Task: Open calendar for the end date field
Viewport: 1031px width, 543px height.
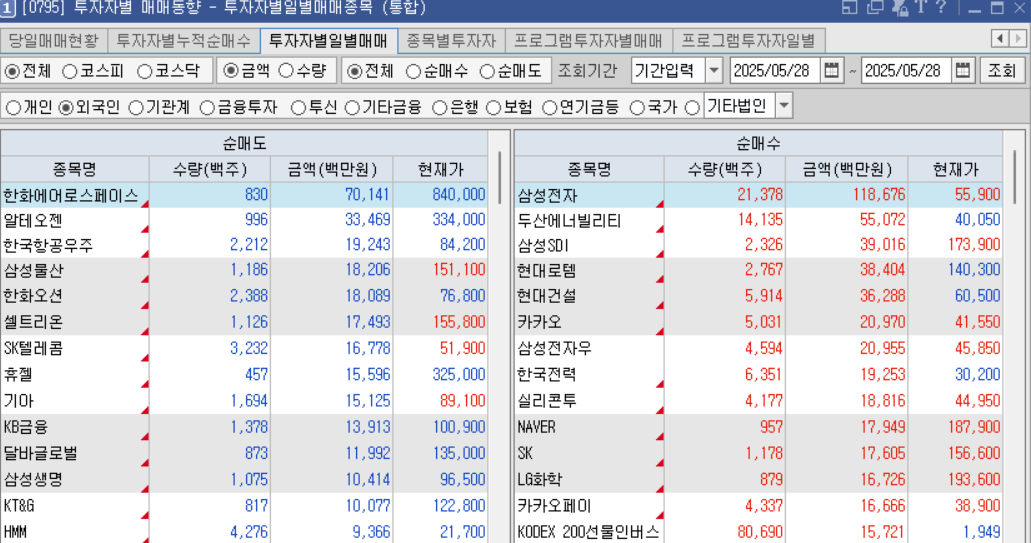Action: coord(963,70)
